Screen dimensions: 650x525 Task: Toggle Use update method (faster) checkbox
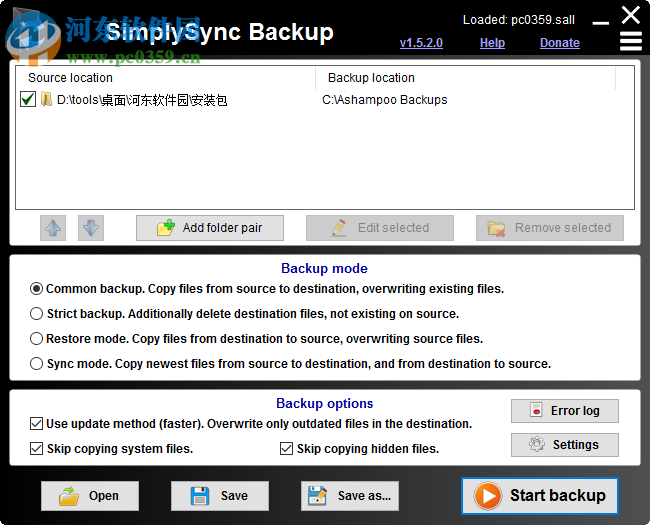coord(36,424)
